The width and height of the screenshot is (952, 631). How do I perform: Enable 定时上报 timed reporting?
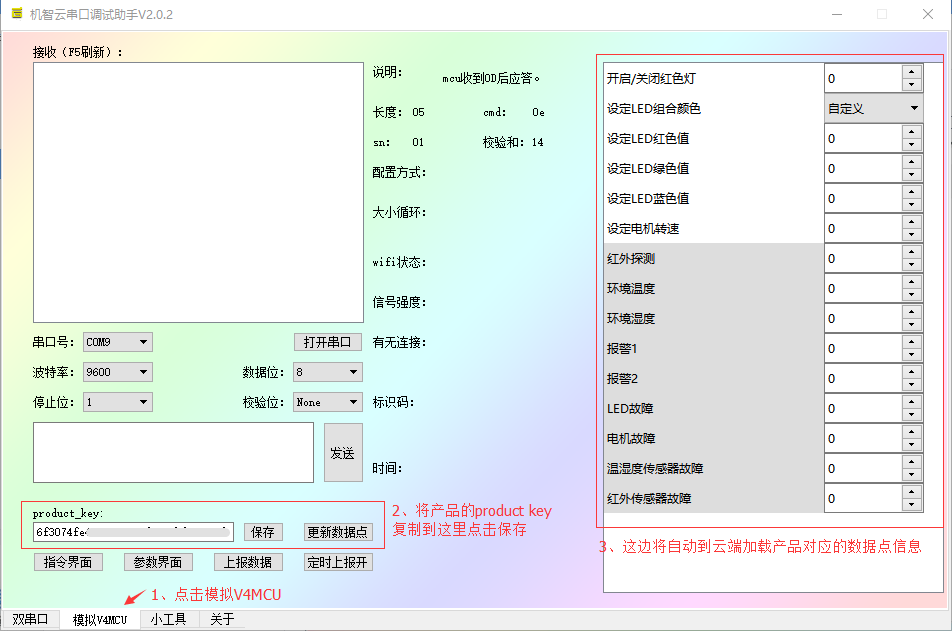(340, 561)
